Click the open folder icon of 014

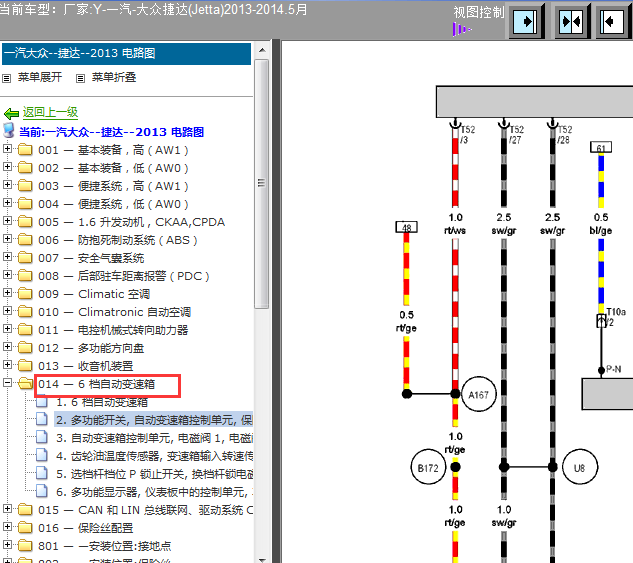(25, 383)
